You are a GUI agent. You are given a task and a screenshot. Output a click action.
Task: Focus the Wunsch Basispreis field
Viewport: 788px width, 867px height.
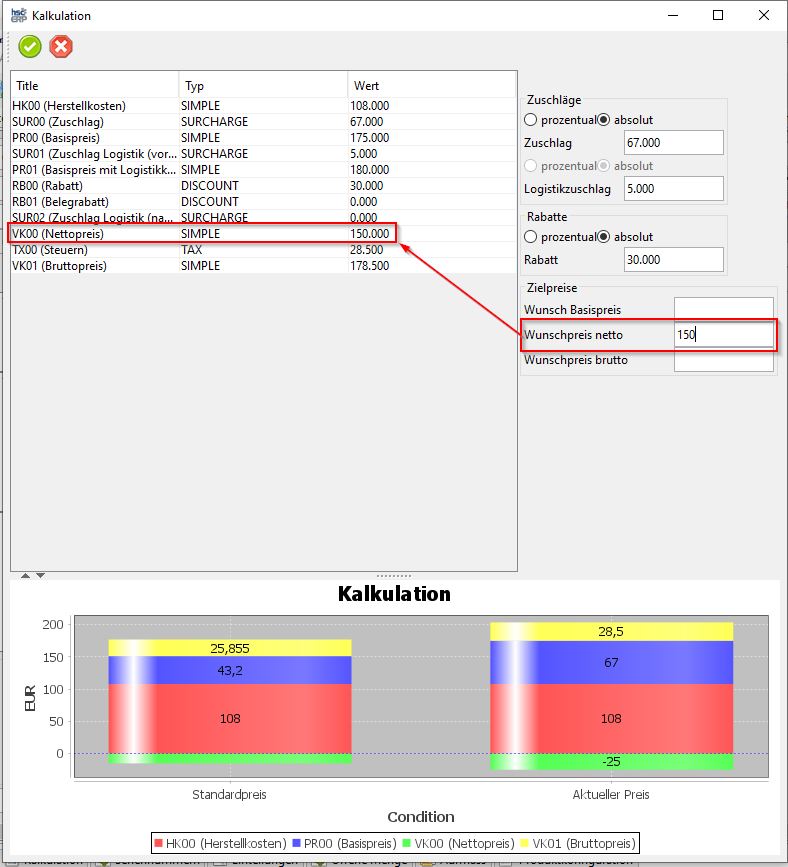click(x=723, y=309)
